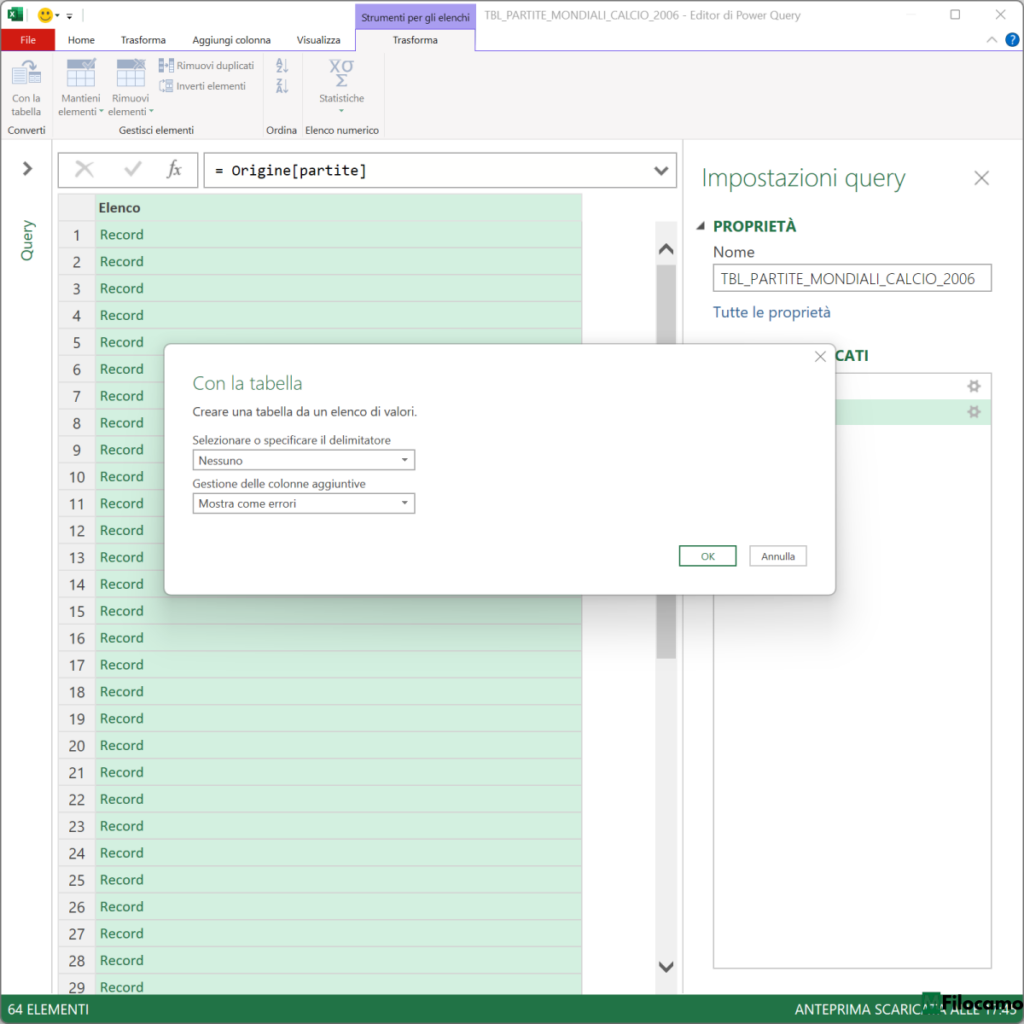Image resolution: width=1024 pixels, height=1024 pixels.
Task: Open Rimuovi elementi menu
Action: pyautogui.click(x=131, y=88)
